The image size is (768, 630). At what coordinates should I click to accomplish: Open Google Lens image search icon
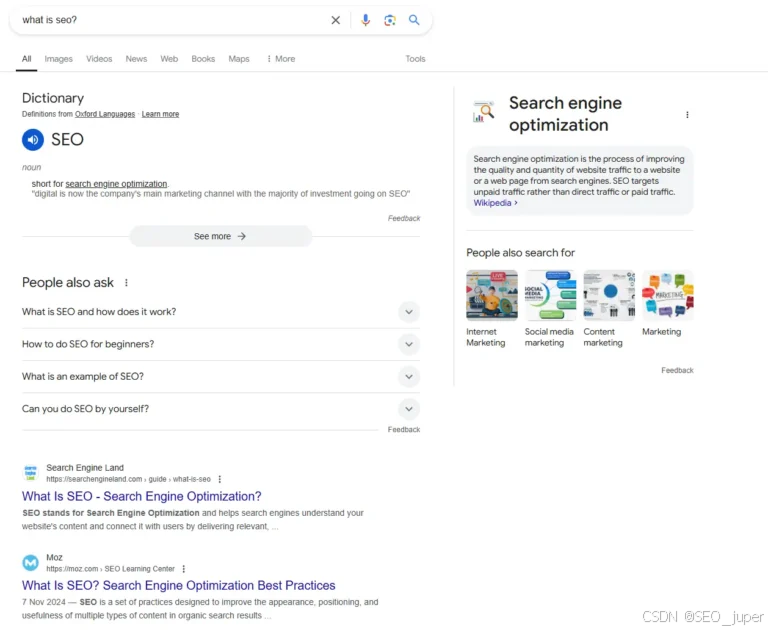pos(390,20)
